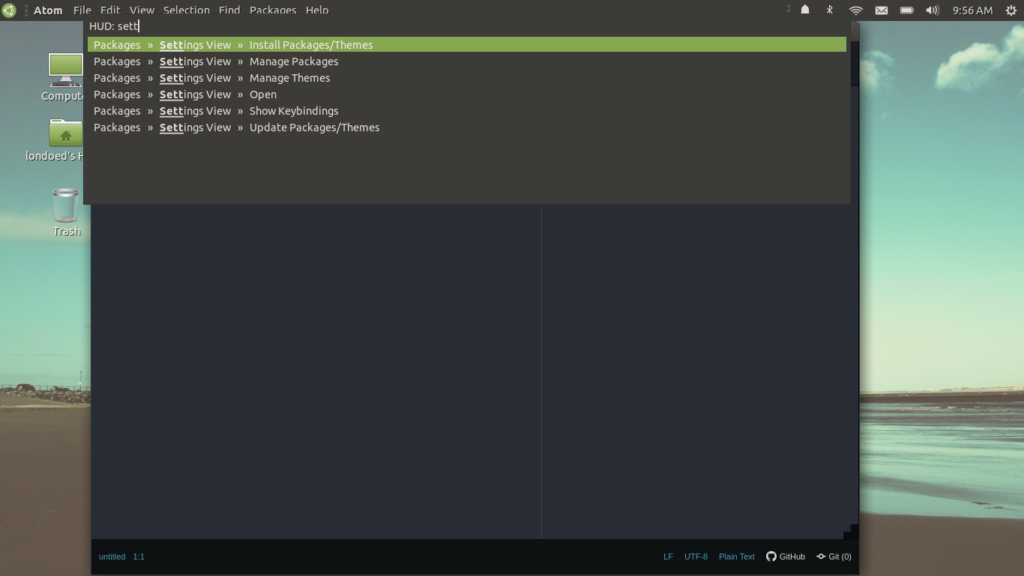
Task: Open the Bluetooth indicator
Action: 829,10
